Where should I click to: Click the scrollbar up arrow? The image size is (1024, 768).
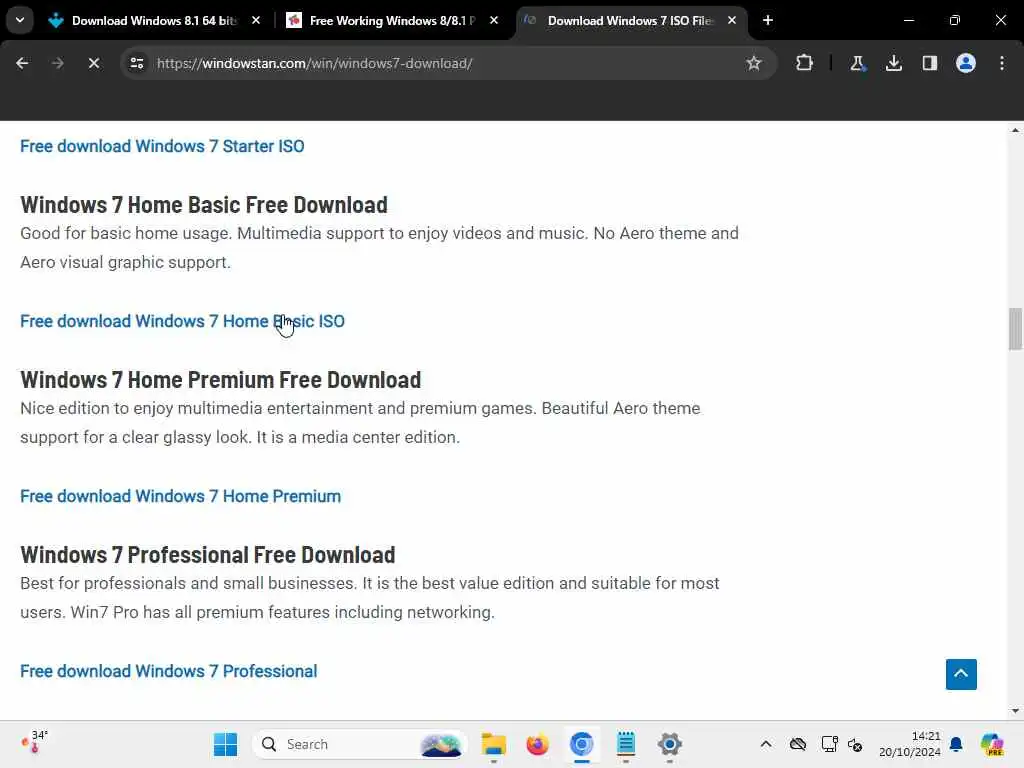click(x=1015, y=130)
